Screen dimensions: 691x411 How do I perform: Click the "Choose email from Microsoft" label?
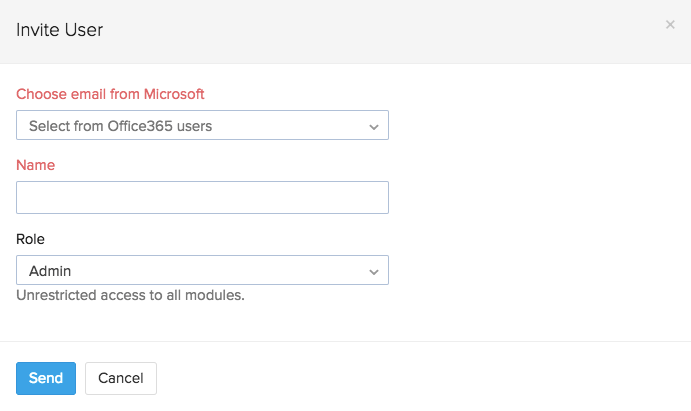pyautogui.click(x=110, y=94)
